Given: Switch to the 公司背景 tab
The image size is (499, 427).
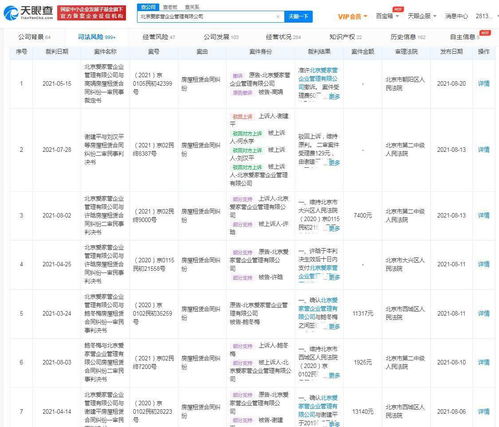Looking at the screenshot, I should tap(34, 37).
